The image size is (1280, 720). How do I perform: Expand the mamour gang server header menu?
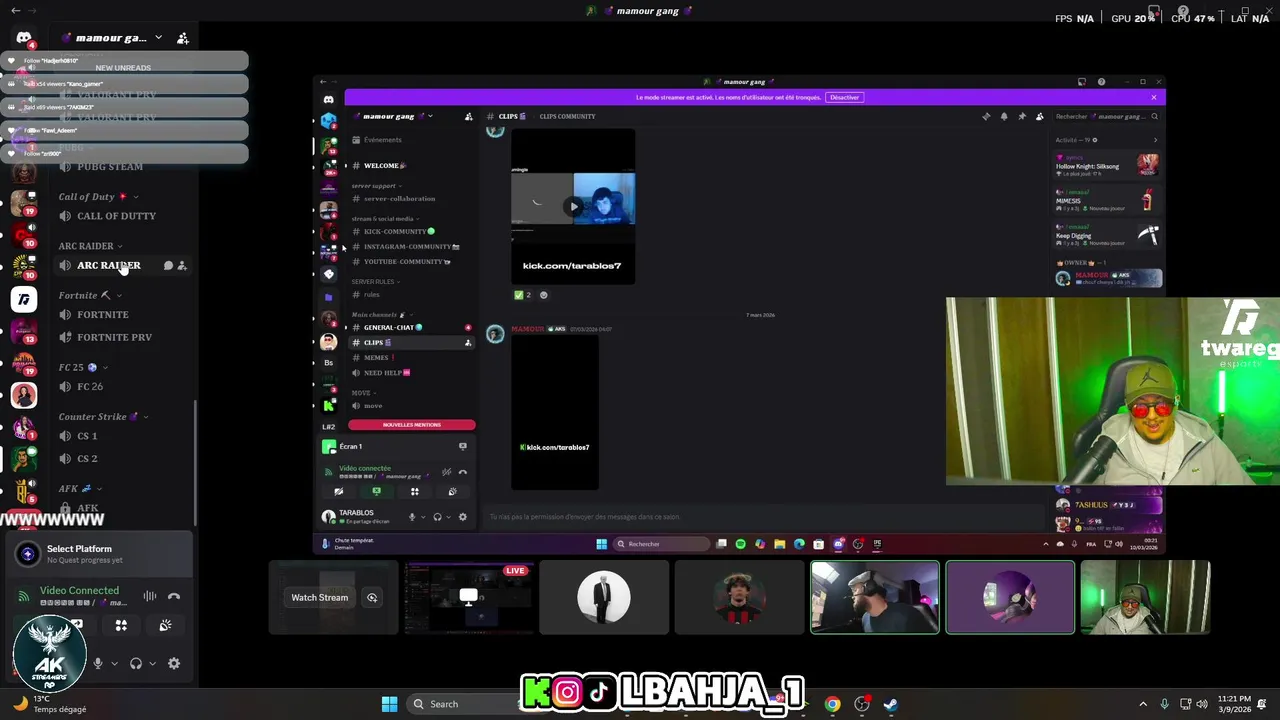(111, 38)
